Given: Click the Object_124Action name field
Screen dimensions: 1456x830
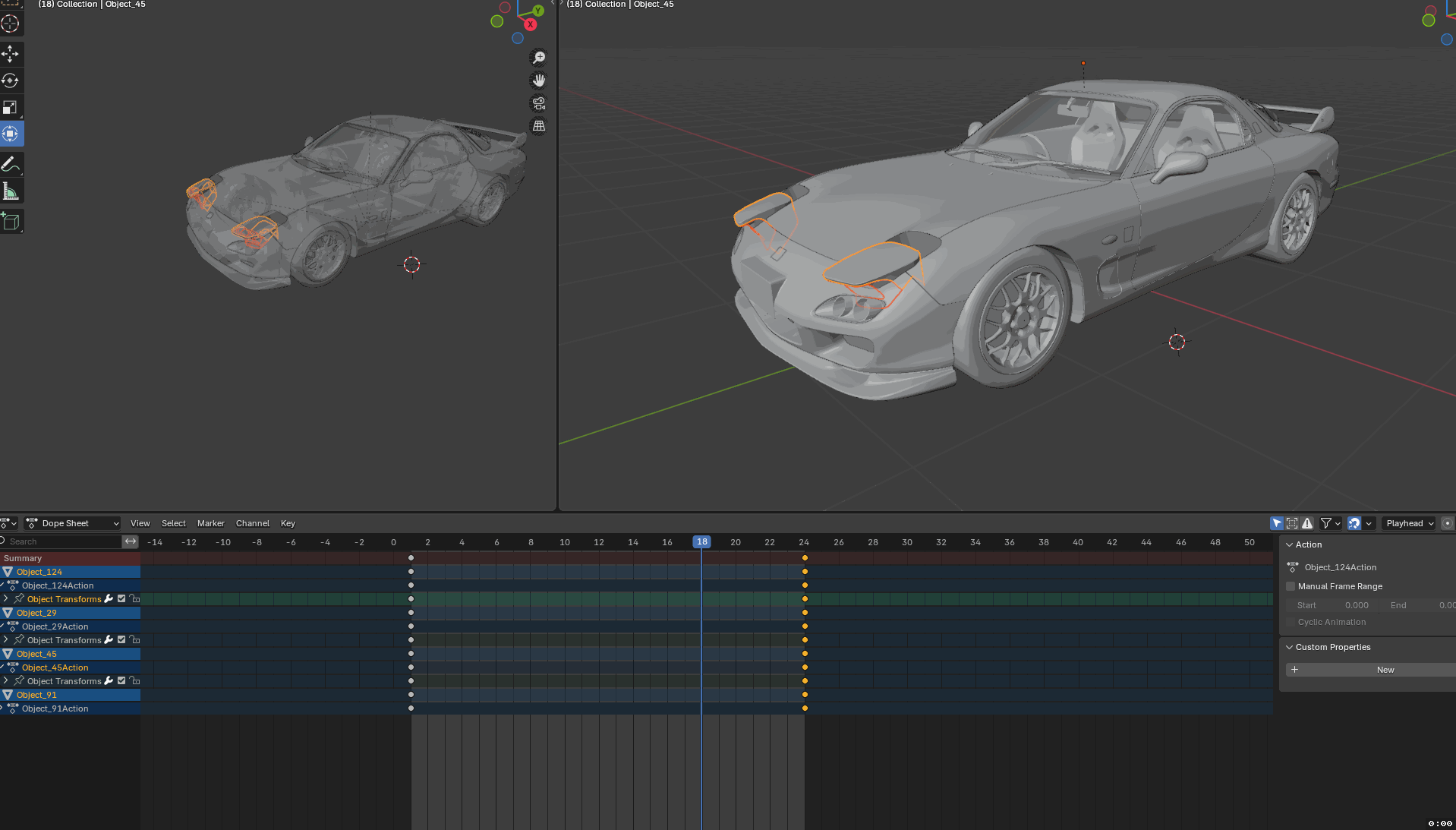Looking at the screenshot, I should point(1340,567).
